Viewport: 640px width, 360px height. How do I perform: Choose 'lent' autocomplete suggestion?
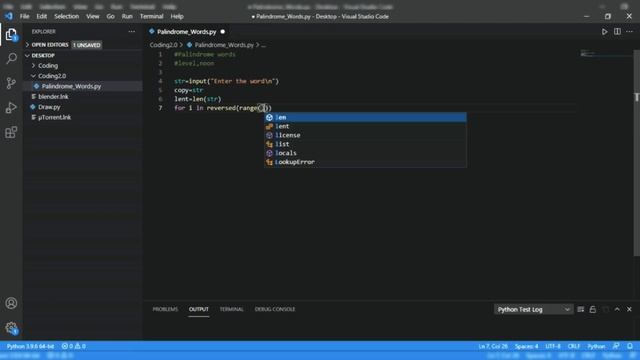[365, 126]
